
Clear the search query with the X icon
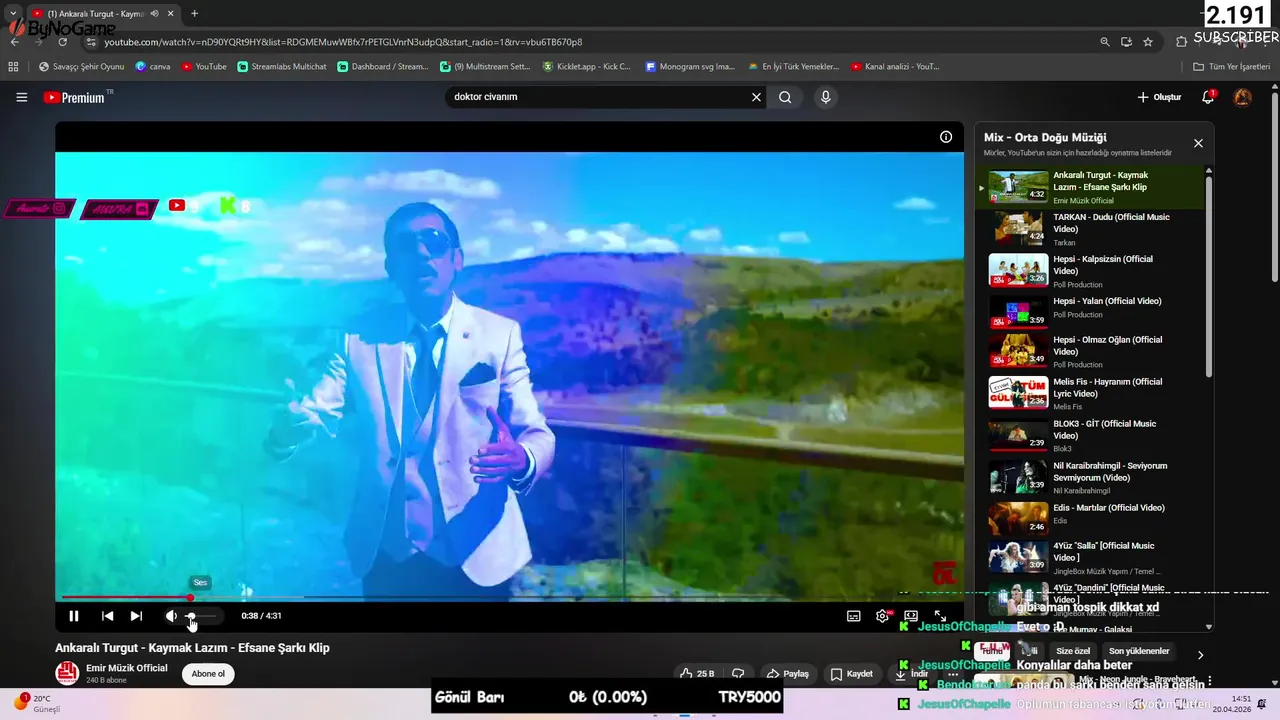pos(757,97)
